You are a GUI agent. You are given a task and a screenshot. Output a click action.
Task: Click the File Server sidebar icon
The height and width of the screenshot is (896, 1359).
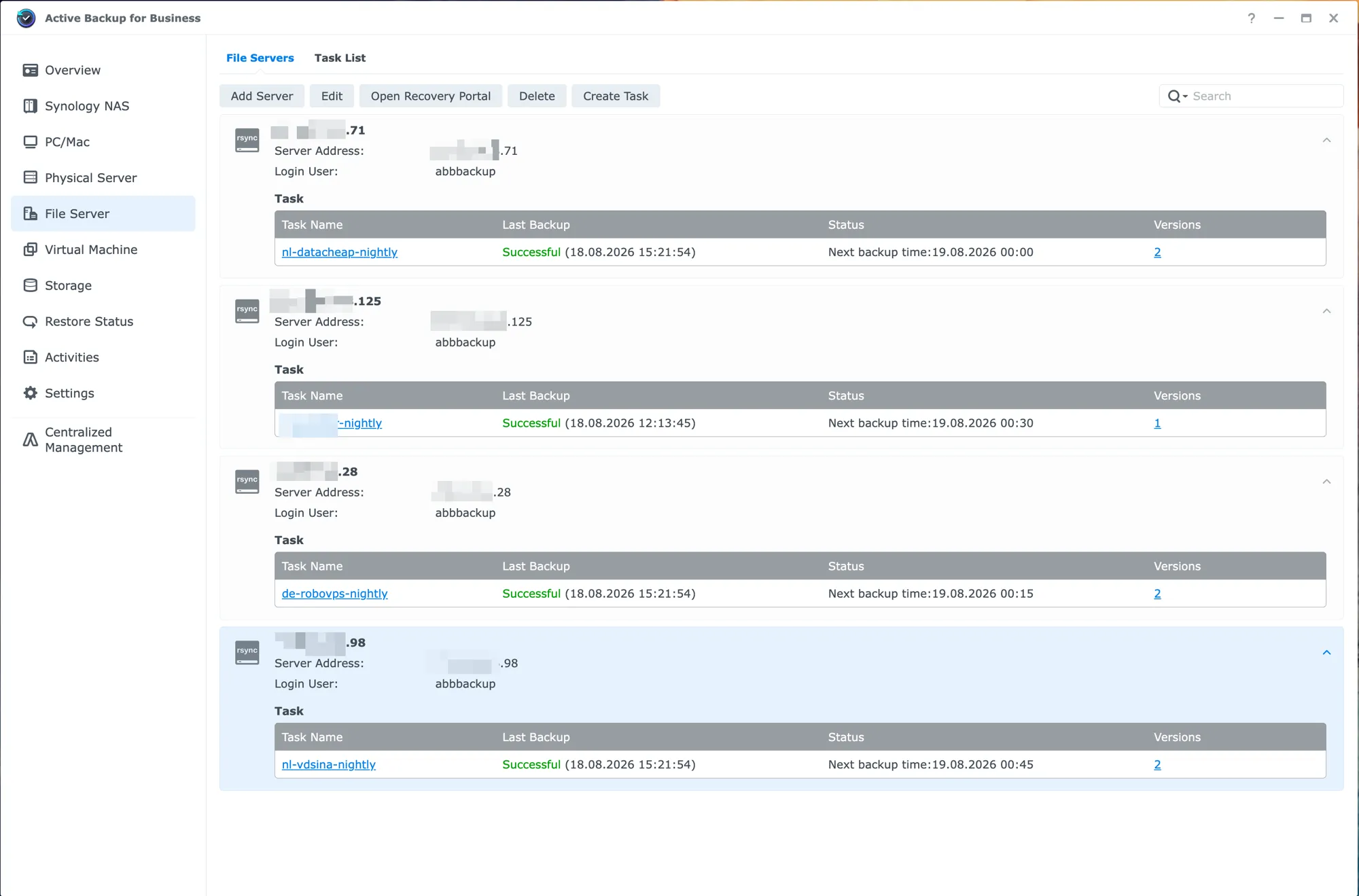(30, 213)
